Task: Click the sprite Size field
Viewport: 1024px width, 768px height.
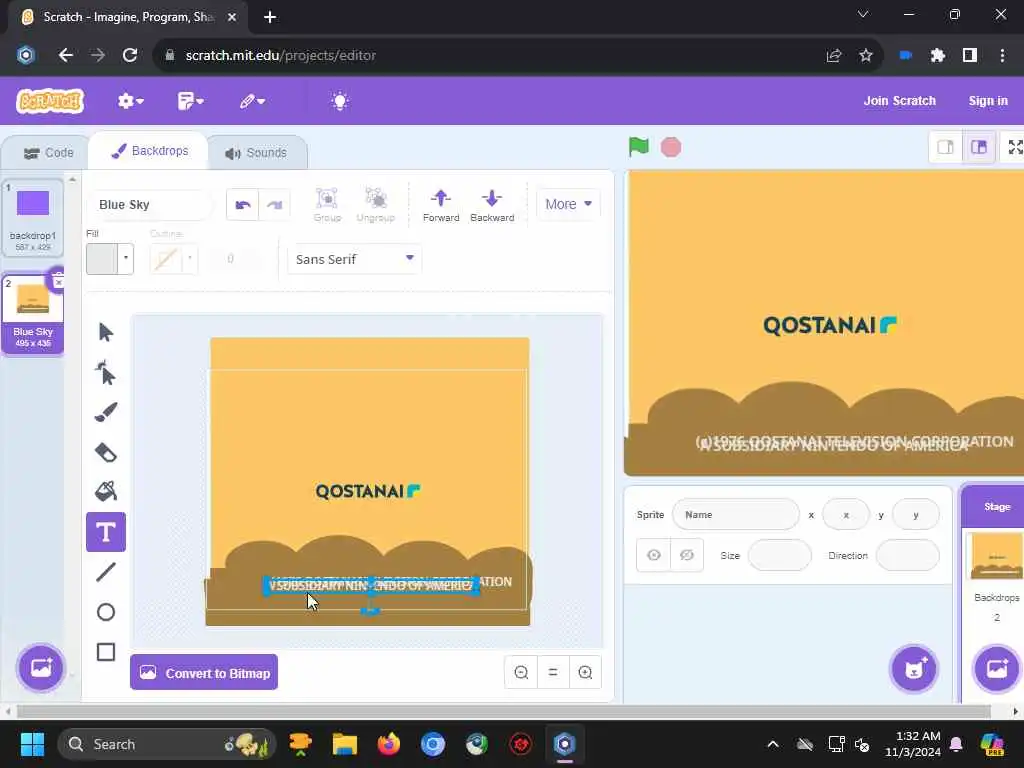Action: [x=779, y=555]
